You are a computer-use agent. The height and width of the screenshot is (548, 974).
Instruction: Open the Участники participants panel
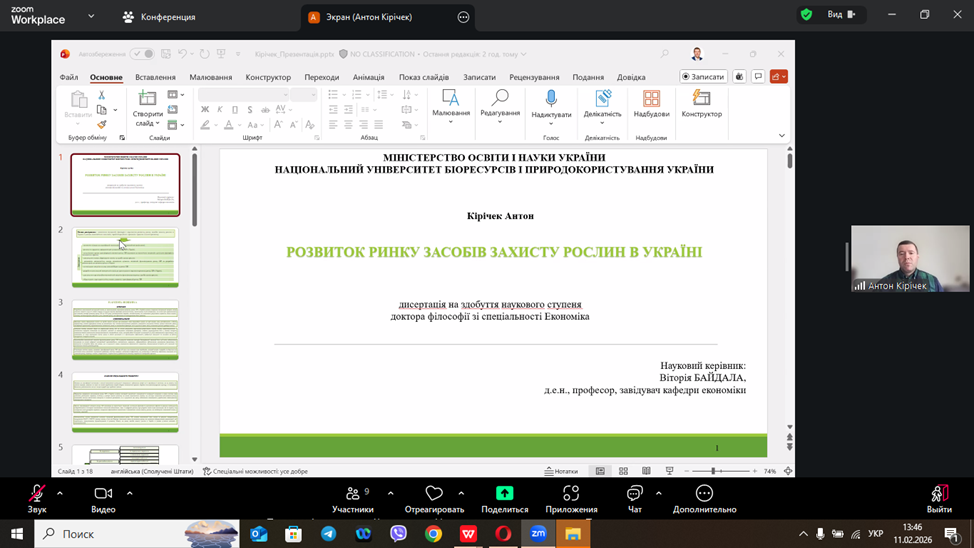click(352, 494)
